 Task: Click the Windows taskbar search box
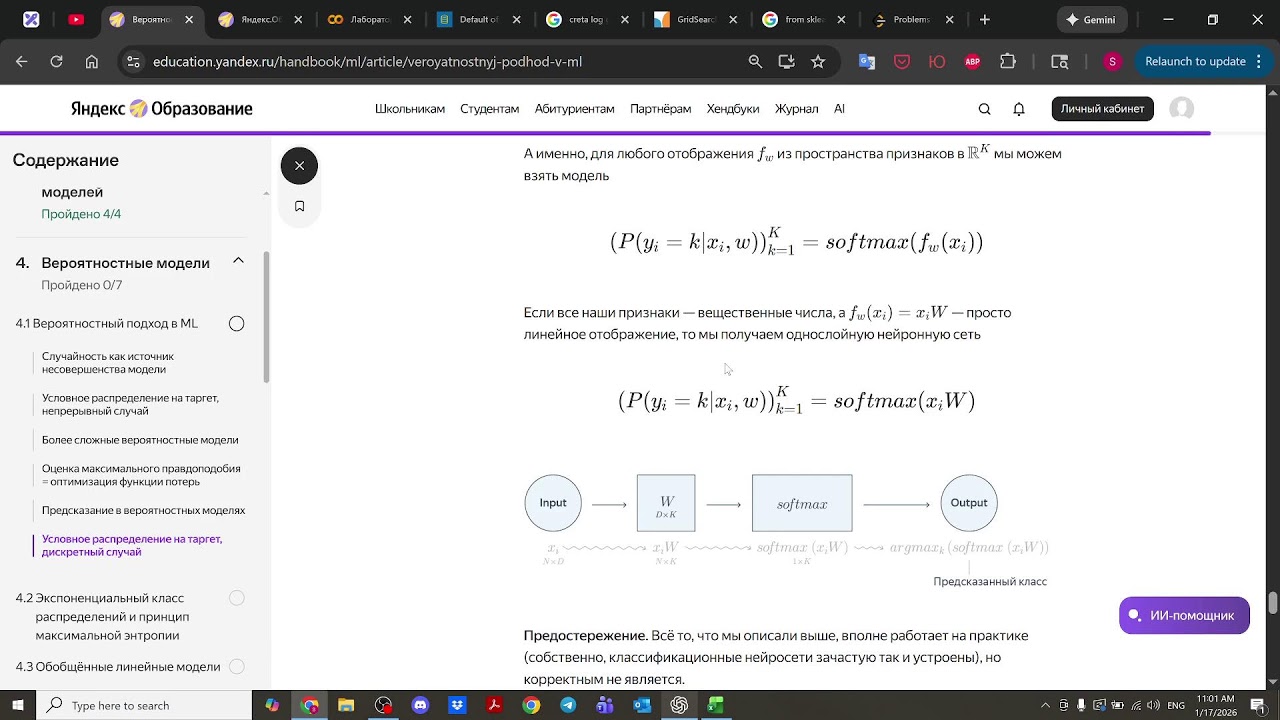click(x=145, y=705)
